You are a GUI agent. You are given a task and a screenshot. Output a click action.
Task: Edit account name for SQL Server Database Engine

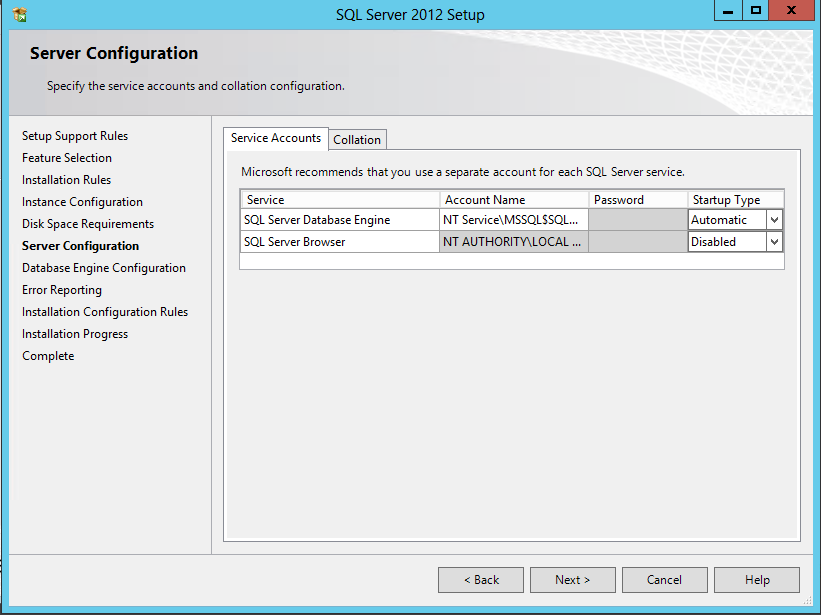pyautogui.click(x=514, y=220)
